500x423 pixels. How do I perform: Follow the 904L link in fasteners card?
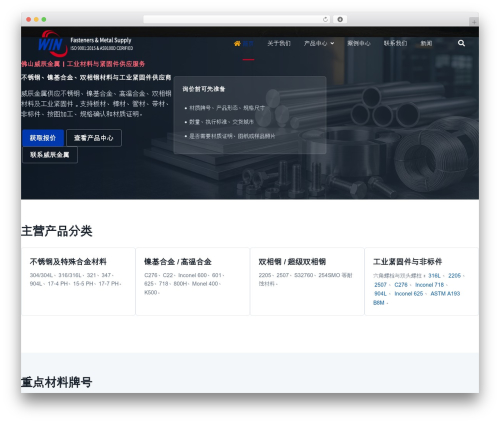(x=380, y=294)
